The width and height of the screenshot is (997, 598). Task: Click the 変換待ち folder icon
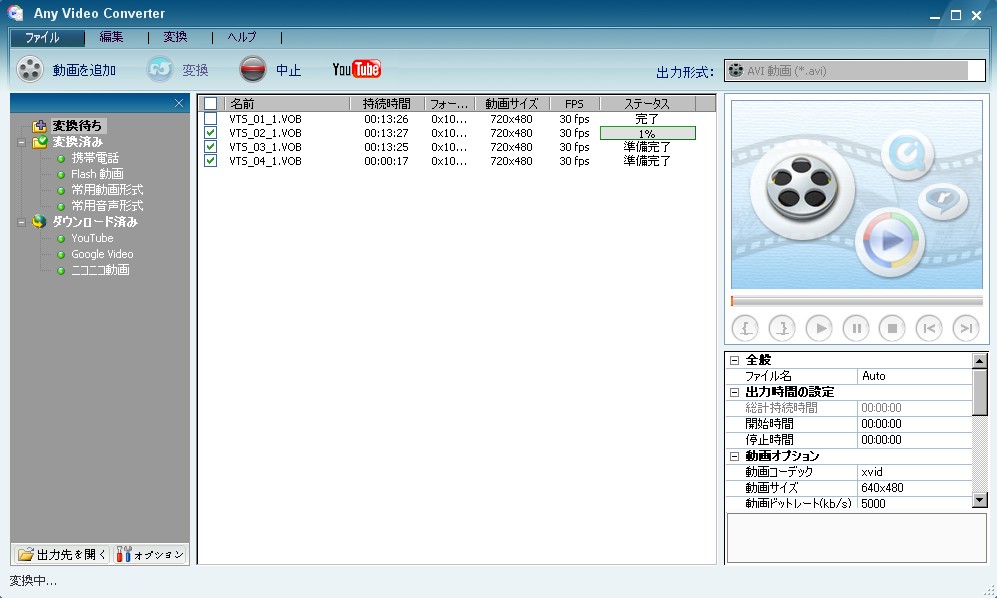39,126
